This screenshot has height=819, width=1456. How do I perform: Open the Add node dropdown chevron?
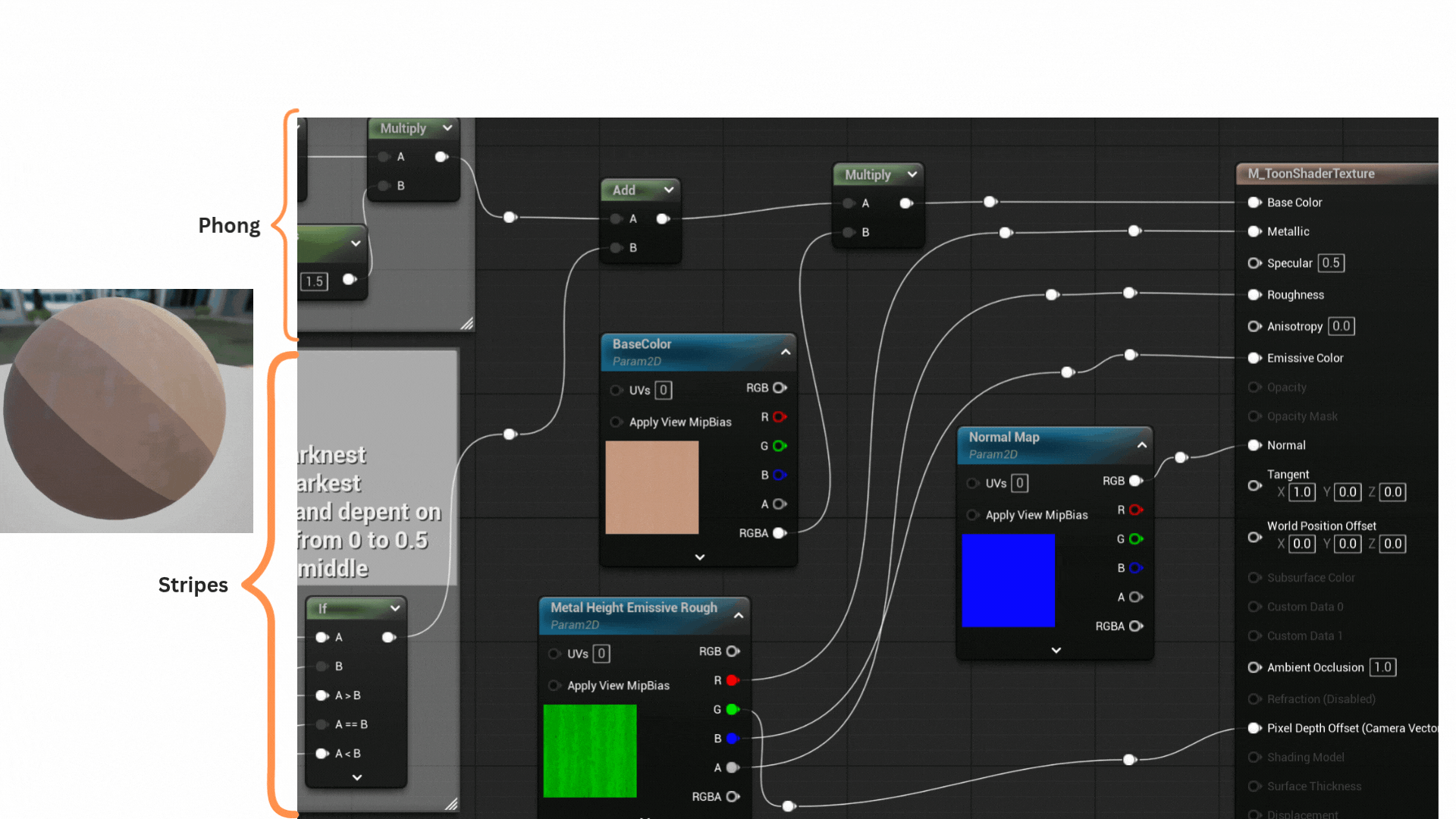(669, 190)
